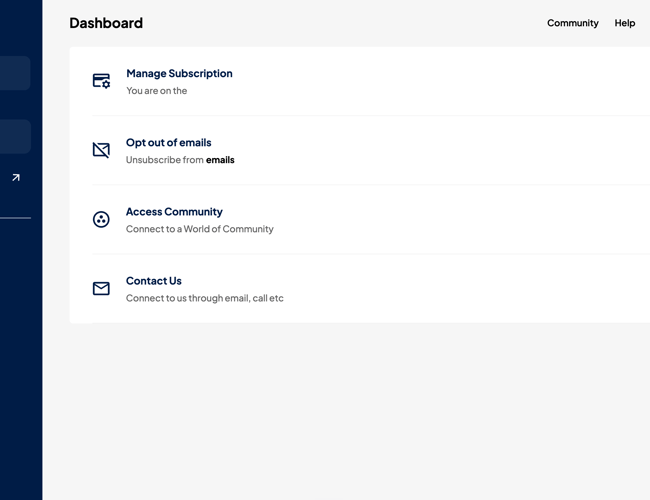The width and height of the screenshot is (650, 500).
Task: Click 'Connect to a World of Community' text
Action: [199, 229]
